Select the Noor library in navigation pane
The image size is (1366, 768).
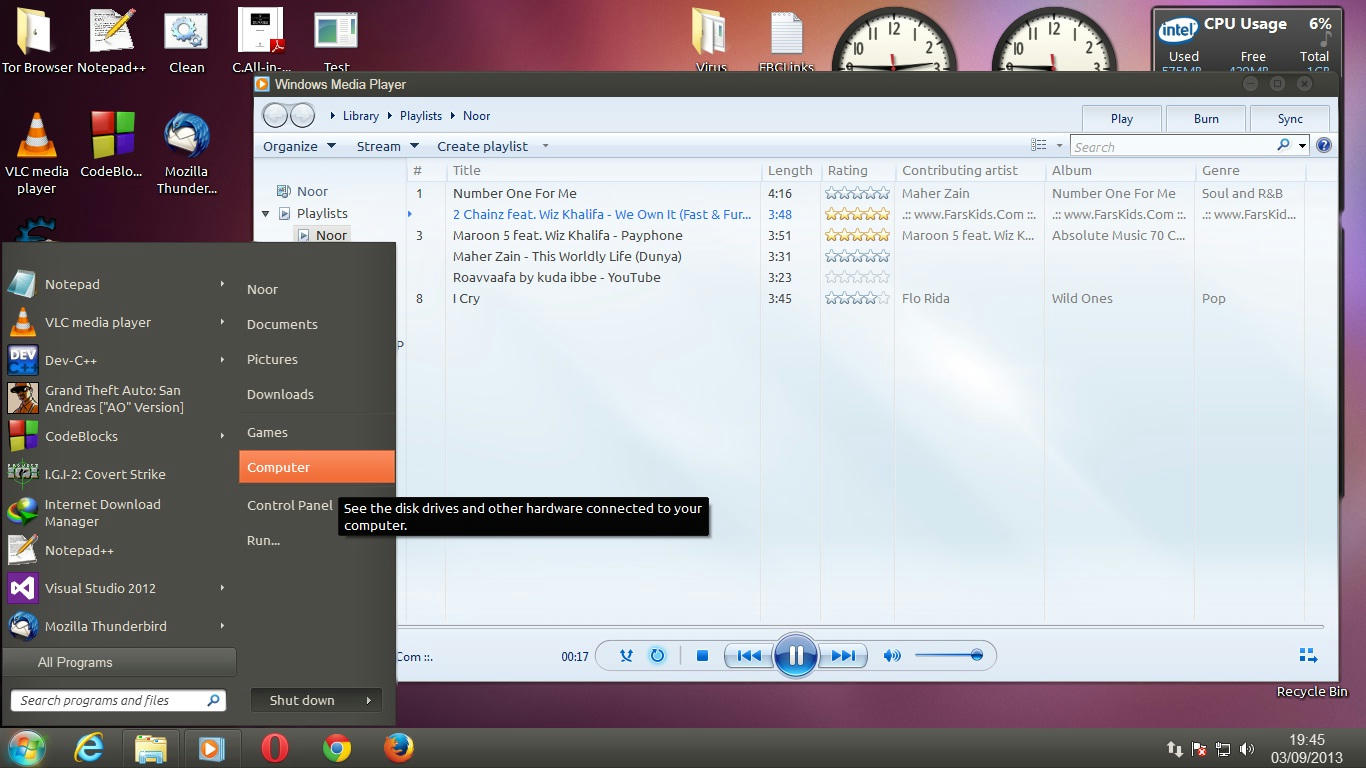(x=303, y=191)
